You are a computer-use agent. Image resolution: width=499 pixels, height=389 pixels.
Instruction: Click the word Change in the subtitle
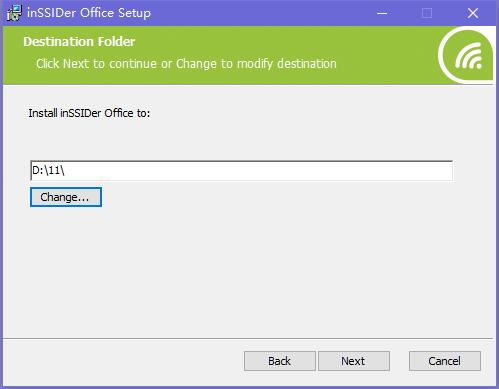pos(196,64)
